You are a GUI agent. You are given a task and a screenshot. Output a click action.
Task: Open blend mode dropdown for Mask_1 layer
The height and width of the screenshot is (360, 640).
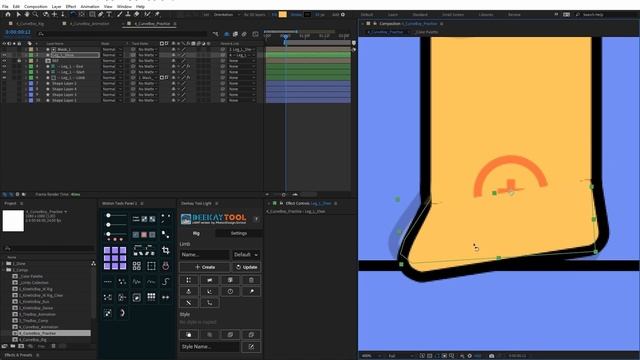112,49
